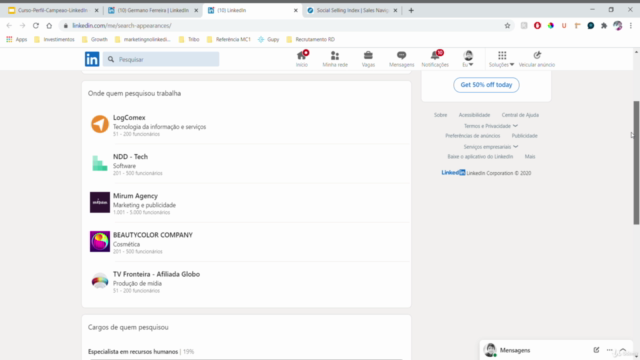The width and height of the screenshot is (640, 360).
Task: Expand Serviços empresariais dropdown
Action: pyautogui.click(x=491, y=147)
